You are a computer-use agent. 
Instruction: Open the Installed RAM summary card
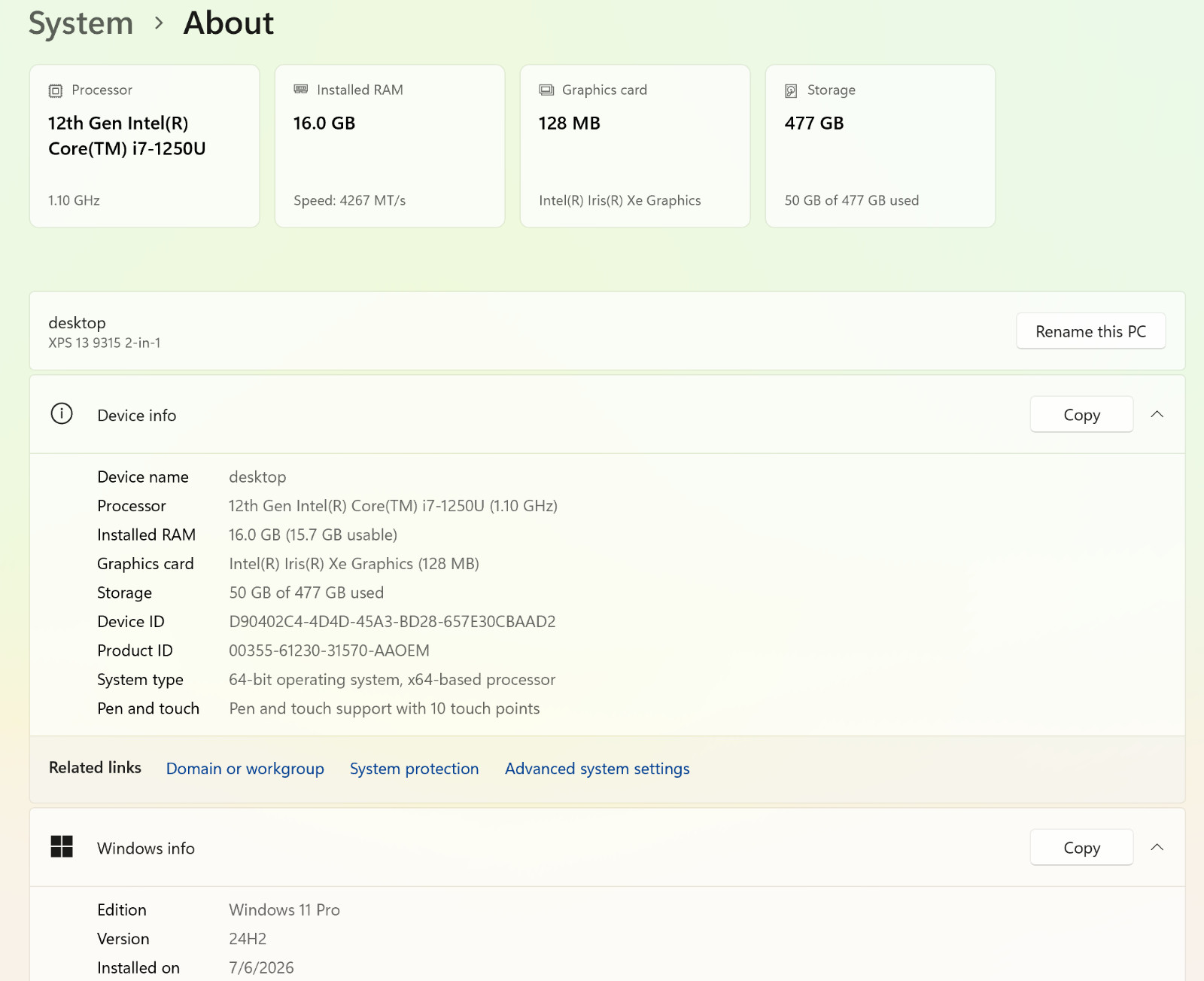tap(390, 146)
